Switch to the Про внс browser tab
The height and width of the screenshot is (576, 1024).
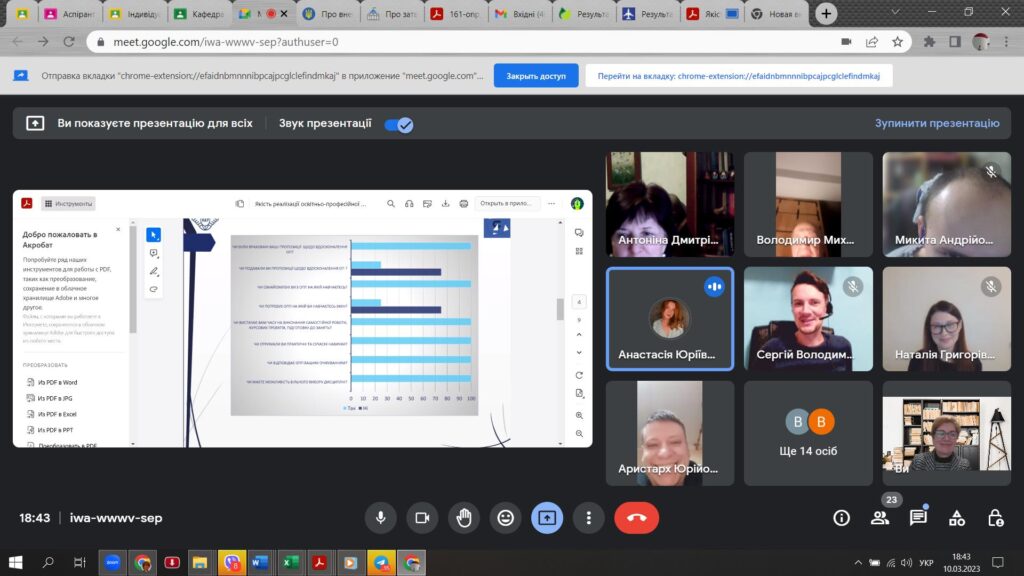point(329,14)
